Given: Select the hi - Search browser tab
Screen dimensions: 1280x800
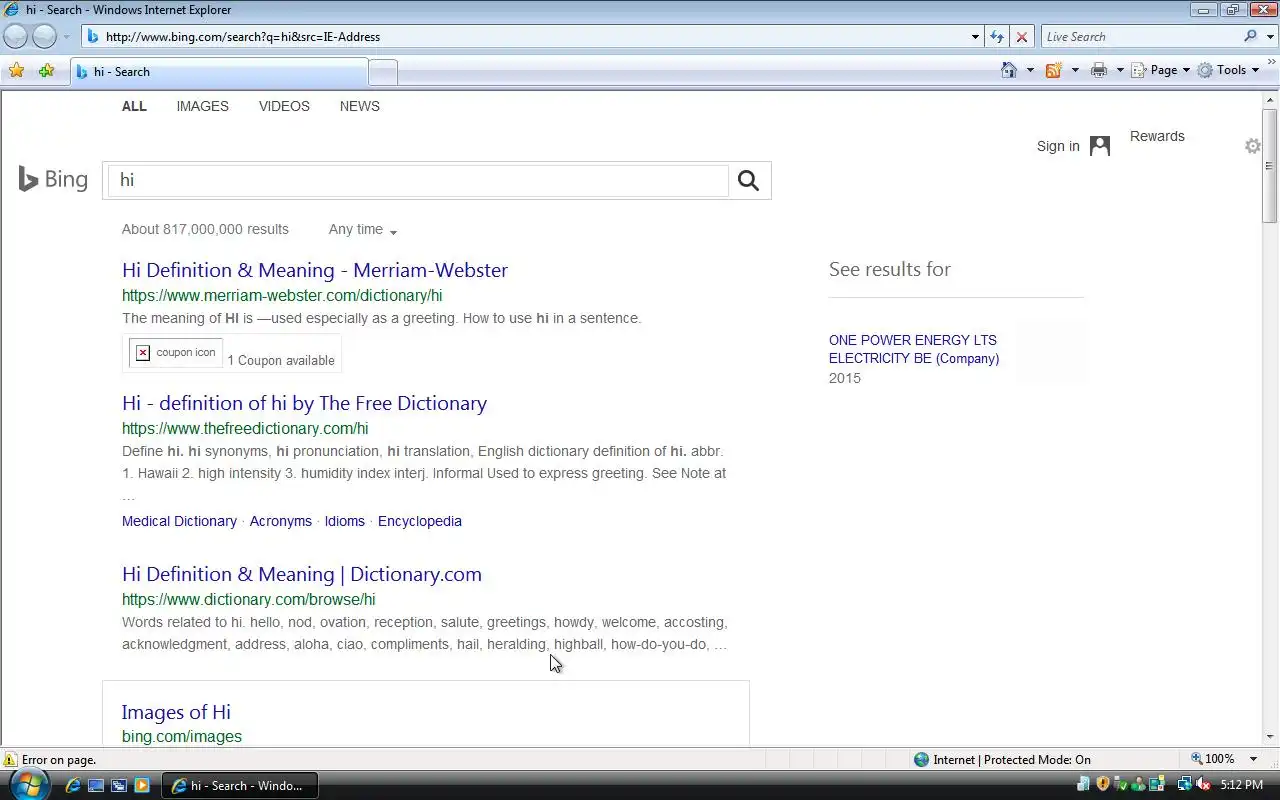Looking at the screenshot, I should click(218, 72).
